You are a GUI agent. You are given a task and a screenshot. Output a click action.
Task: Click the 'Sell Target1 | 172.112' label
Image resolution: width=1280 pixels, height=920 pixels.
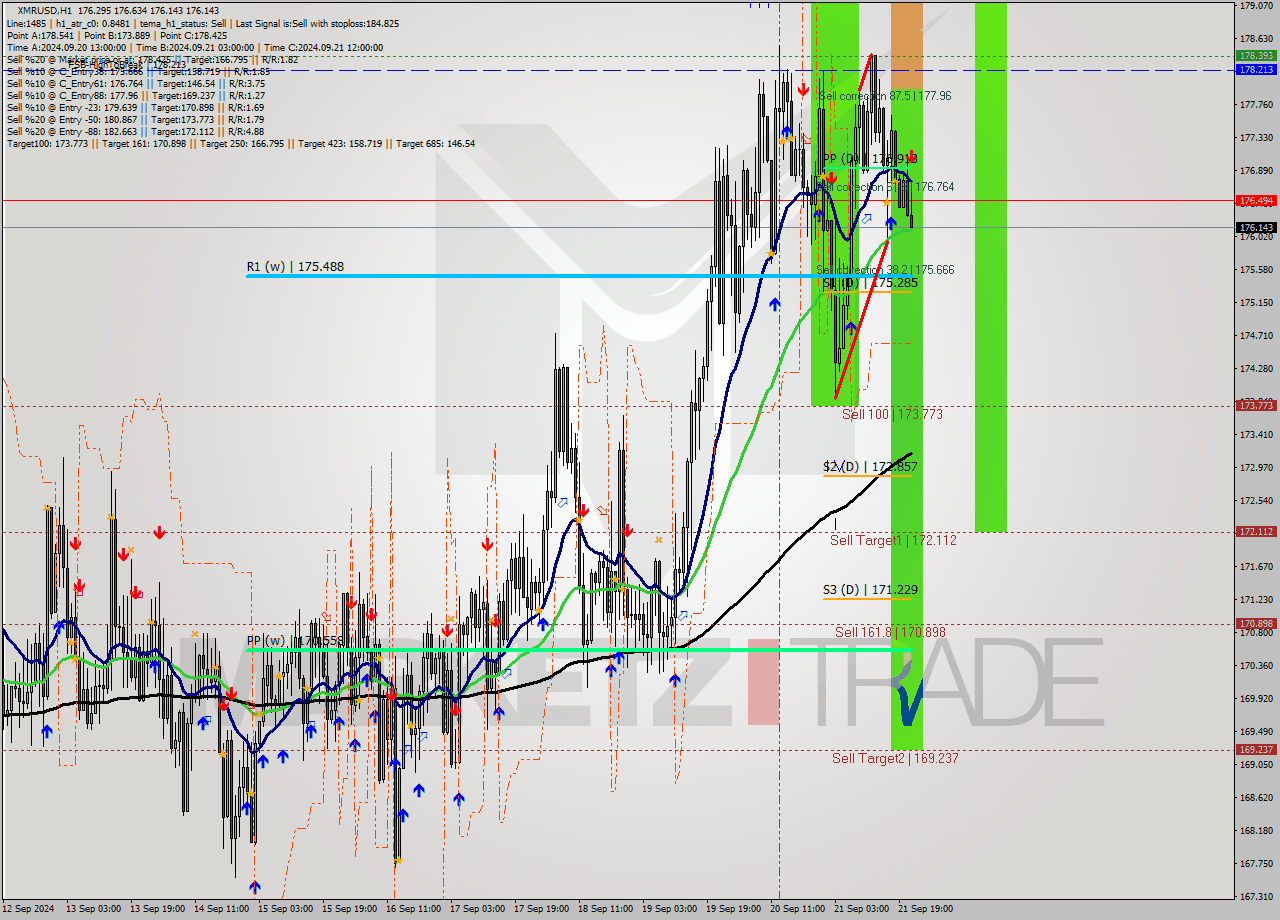coord(893,540)
